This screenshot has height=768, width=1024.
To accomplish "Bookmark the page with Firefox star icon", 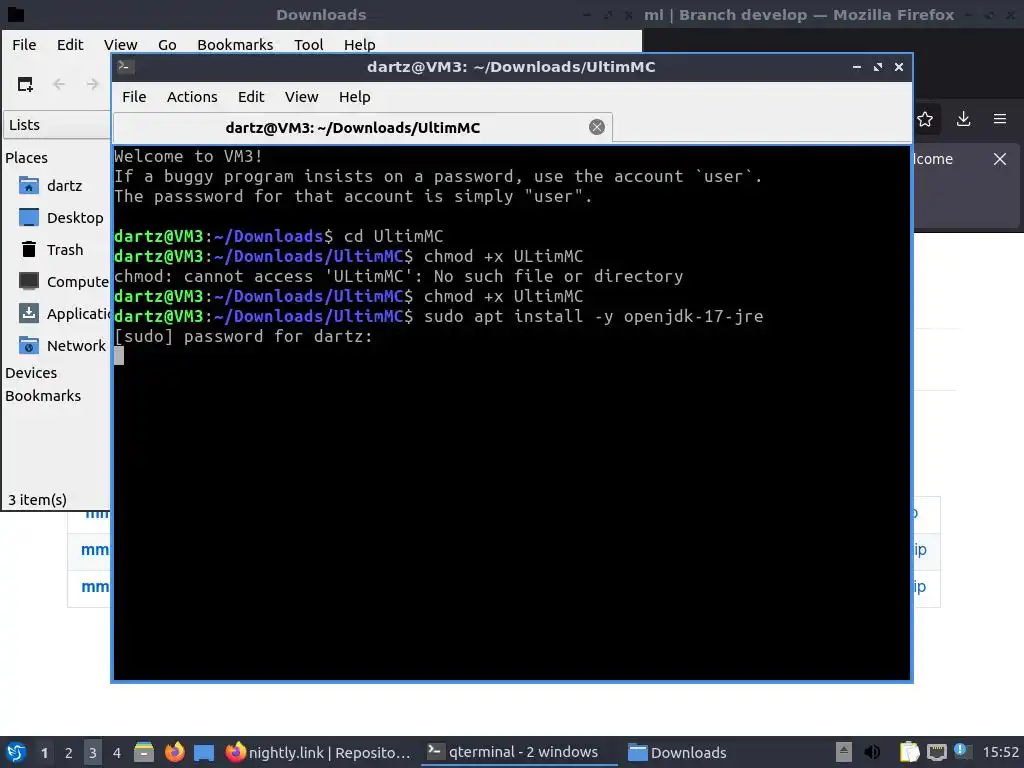I will pyautogui.click(x=925, y=119).
